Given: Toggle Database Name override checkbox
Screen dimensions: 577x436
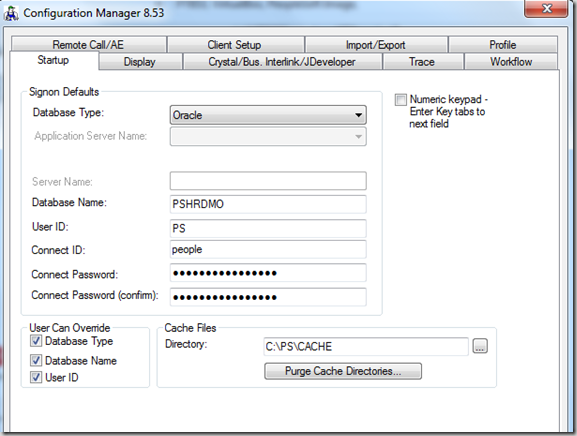Looking at the screenshot, I should (x=36, y=360).
